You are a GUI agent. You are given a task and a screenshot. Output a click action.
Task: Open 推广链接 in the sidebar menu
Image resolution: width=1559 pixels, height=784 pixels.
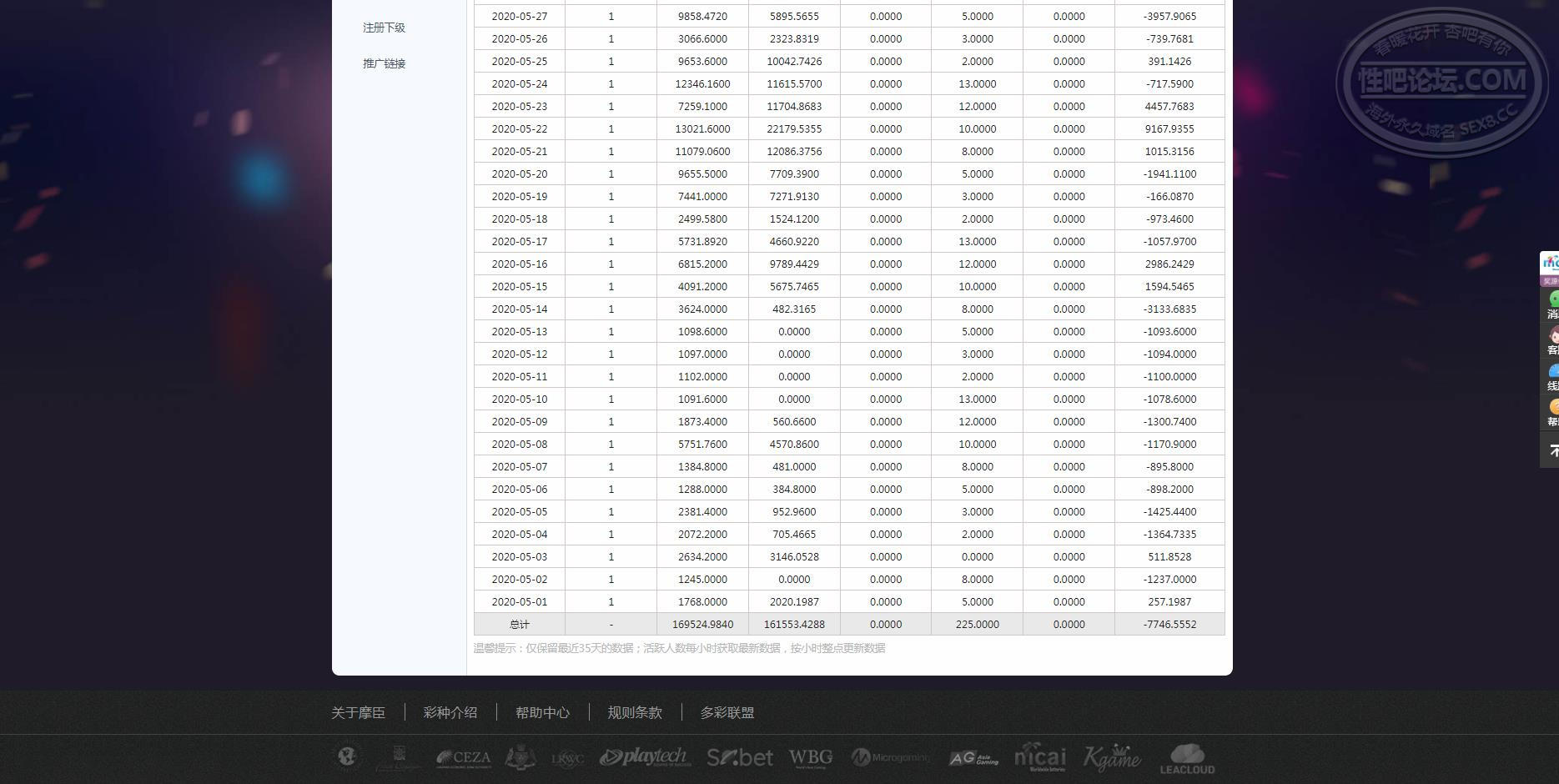coord(384,63)
